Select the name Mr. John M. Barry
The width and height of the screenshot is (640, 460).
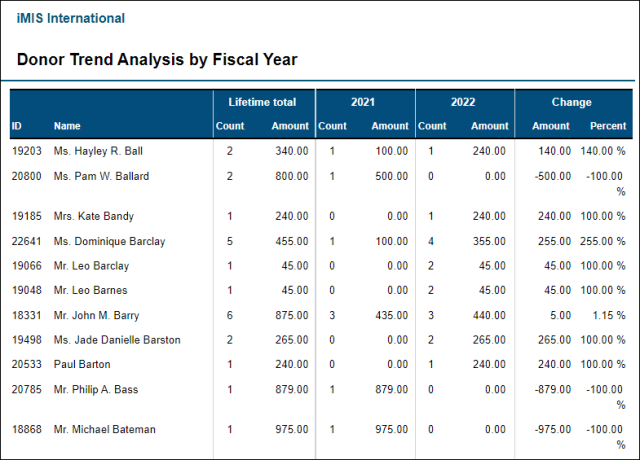click(96, 316)
